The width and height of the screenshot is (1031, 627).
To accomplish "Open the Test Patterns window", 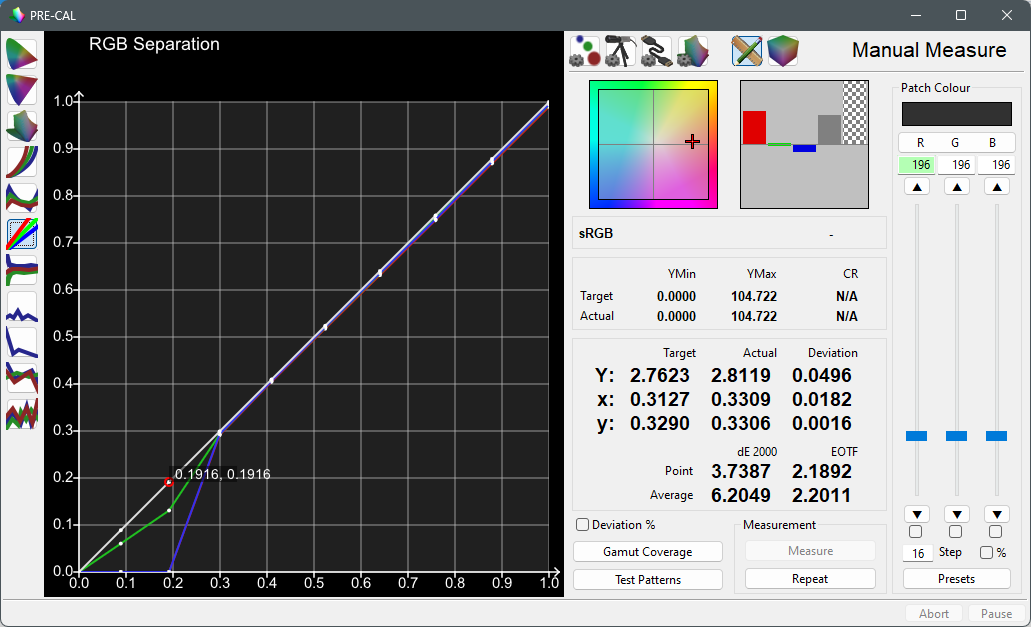I will 647,579.
